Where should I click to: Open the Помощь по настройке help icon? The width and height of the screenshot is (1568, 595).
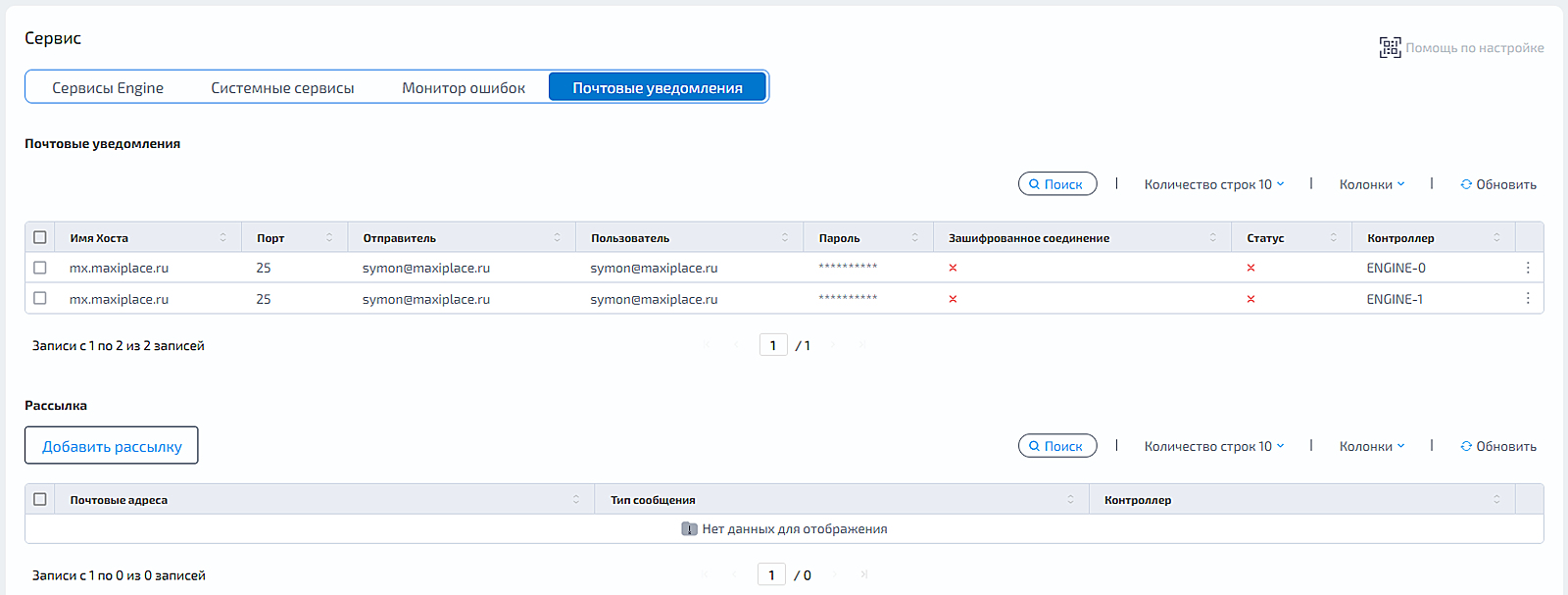[1390, 47]
